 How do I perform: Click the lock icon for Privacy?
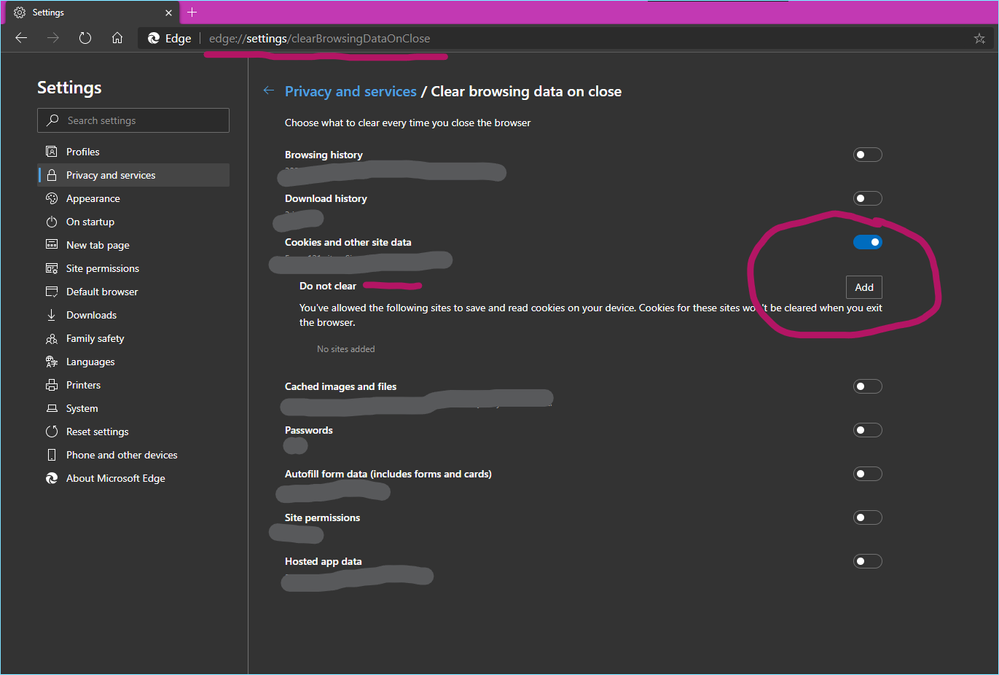point(52,175)
